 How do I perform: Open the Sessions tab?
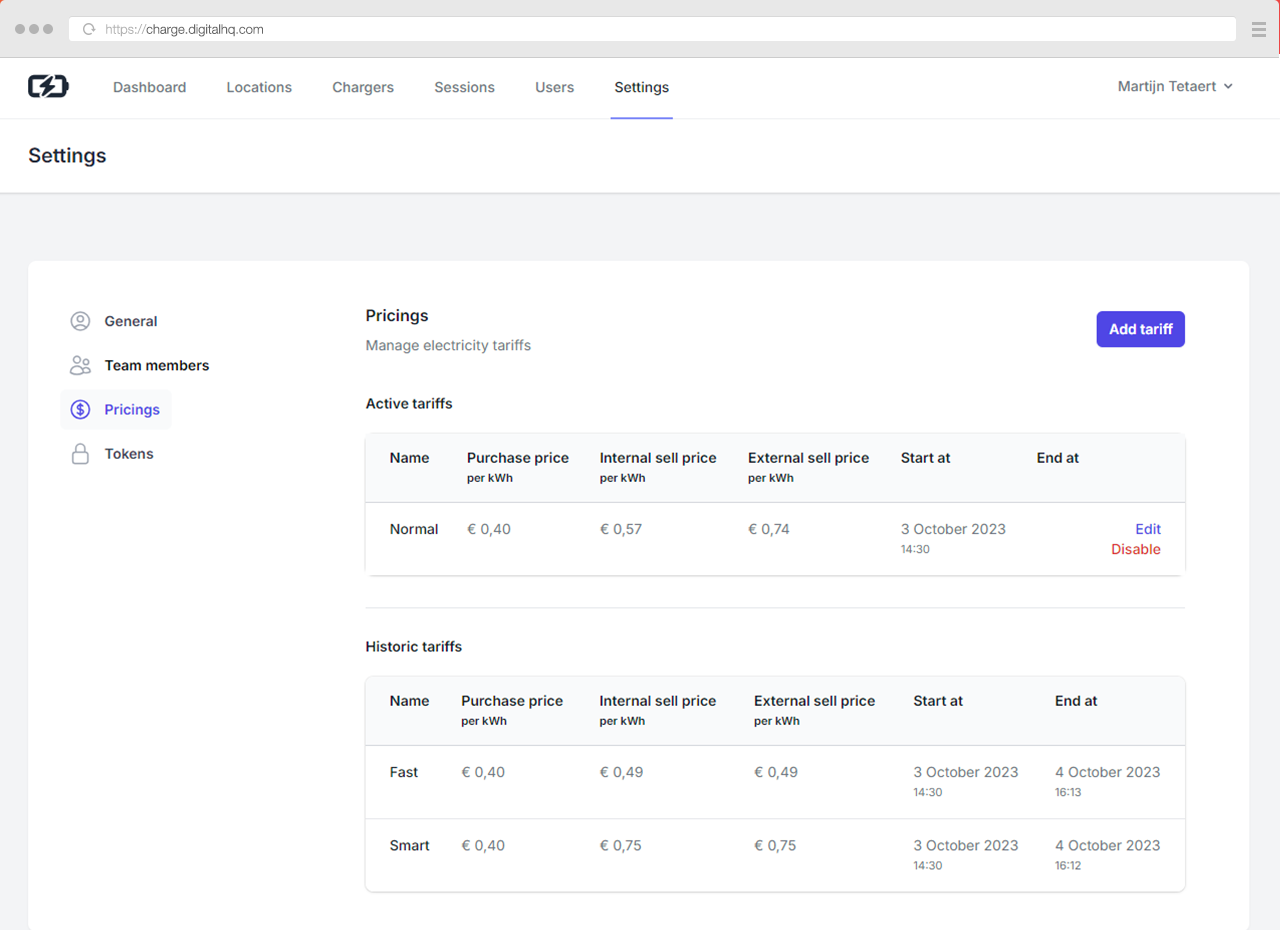464,87
